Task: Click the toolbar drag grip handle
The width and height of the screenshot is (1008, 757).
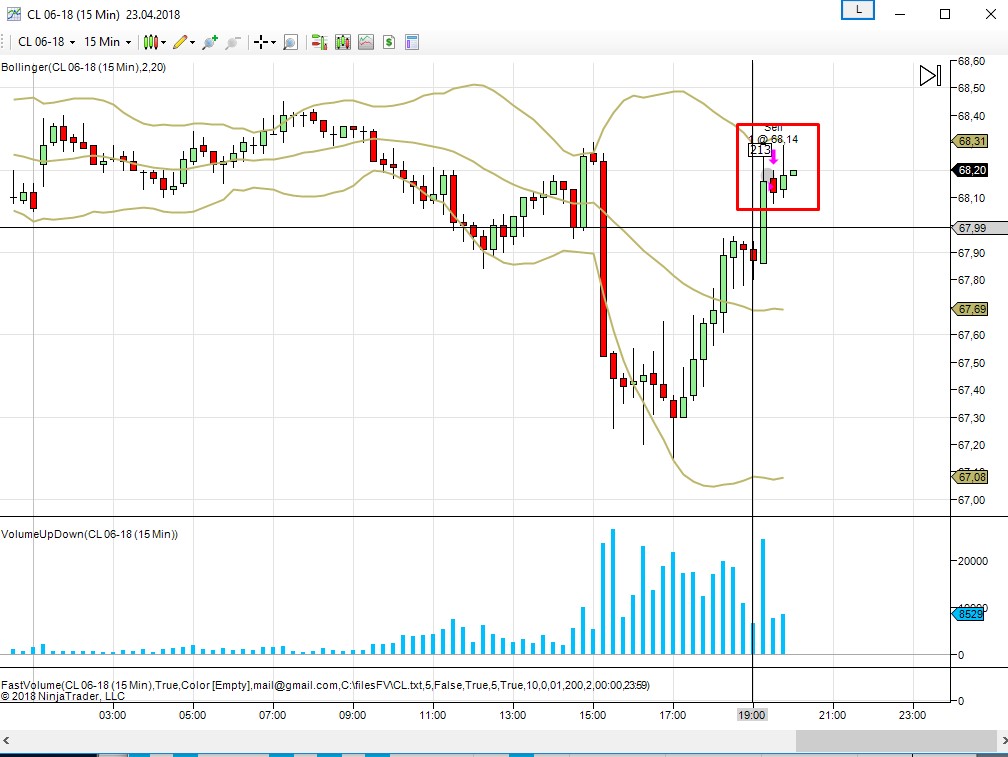Action: click(4, 42)
